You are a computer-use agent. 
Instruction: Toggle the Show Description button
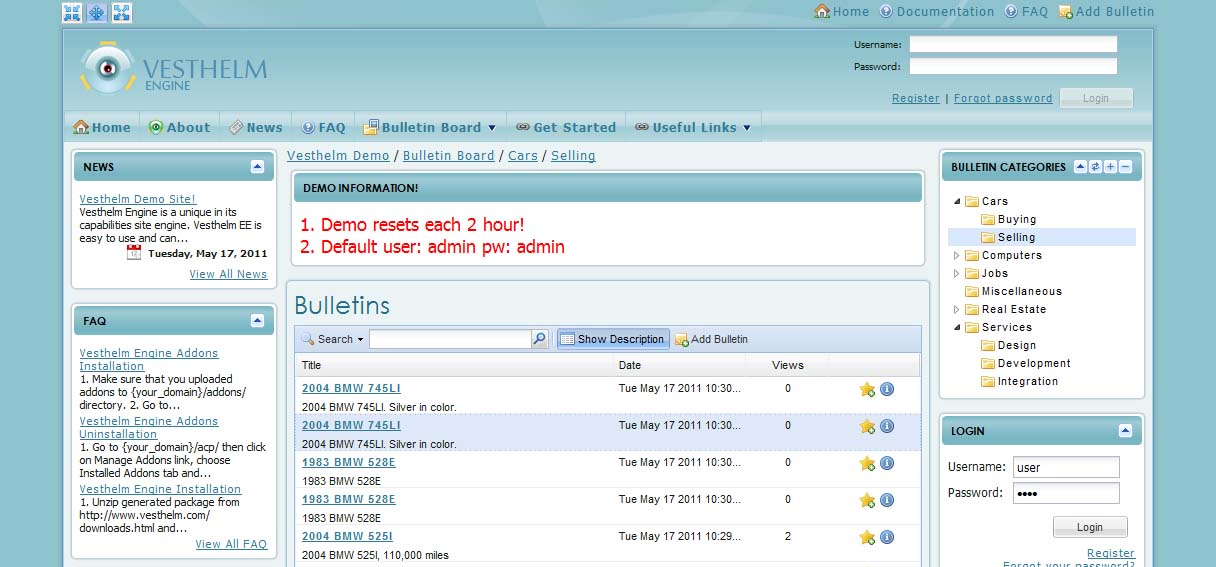[612, 339]
